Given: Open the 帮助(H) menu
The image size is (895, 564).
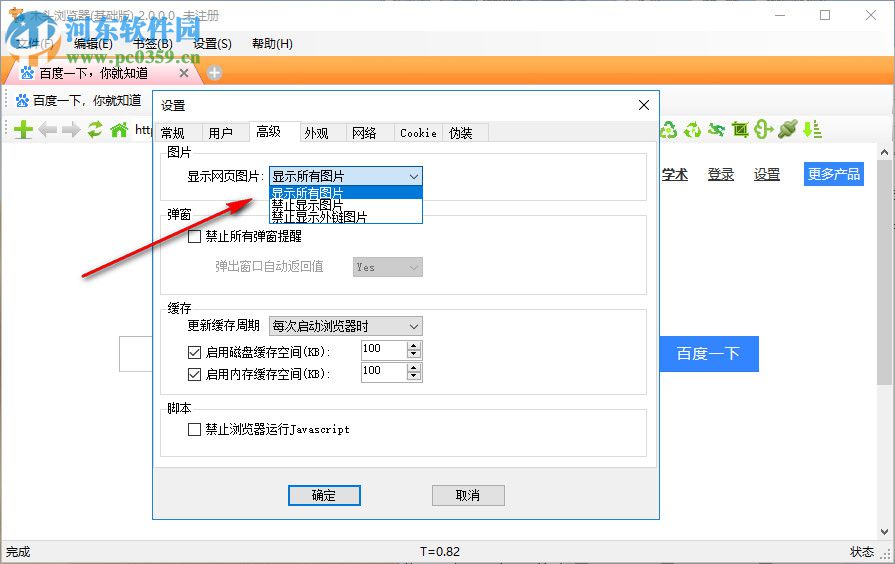Looking at the screenshot, I should point(272,44).
